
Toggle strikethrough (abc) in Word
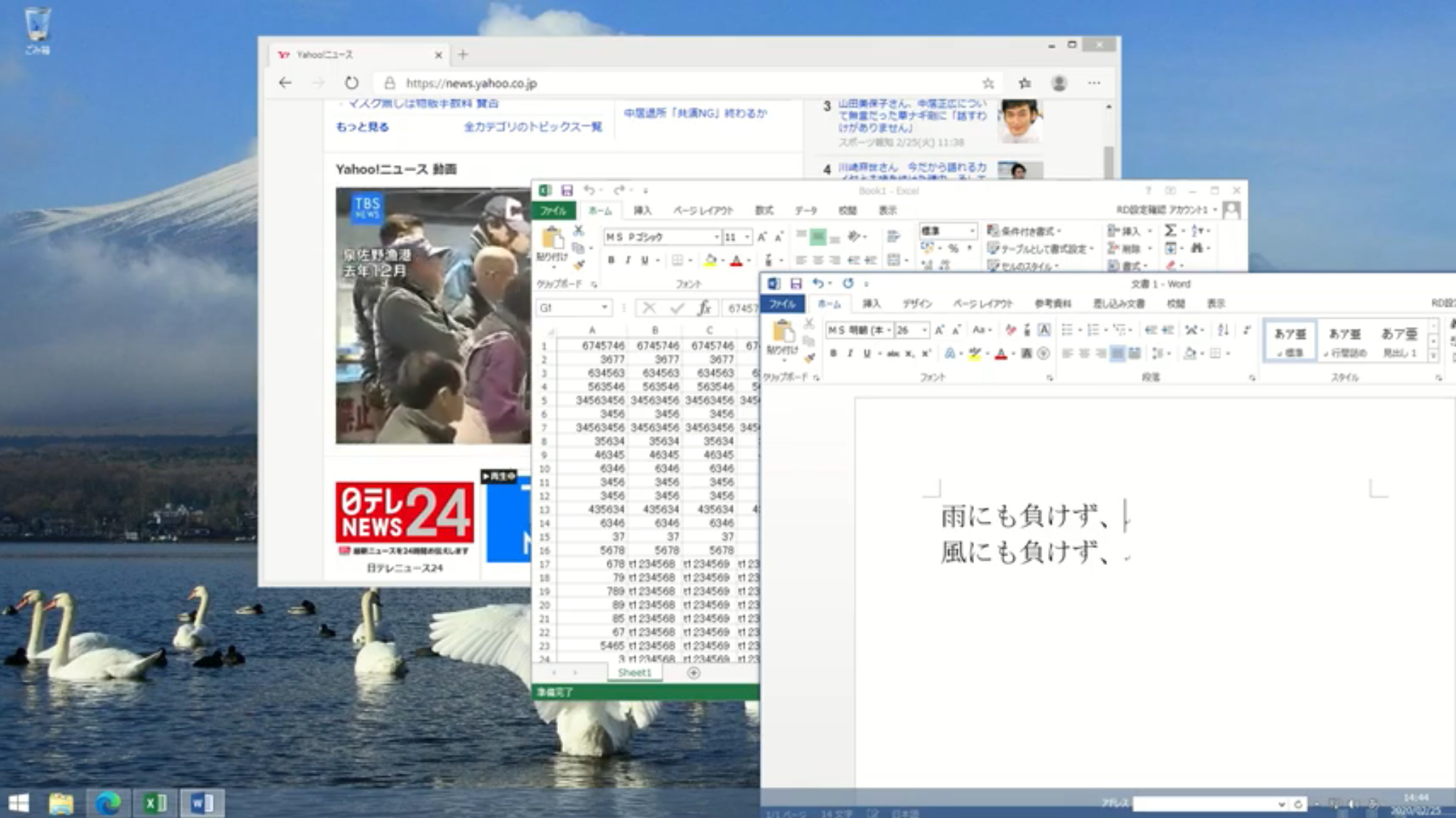pyautogui.click(x=893, y=353)
